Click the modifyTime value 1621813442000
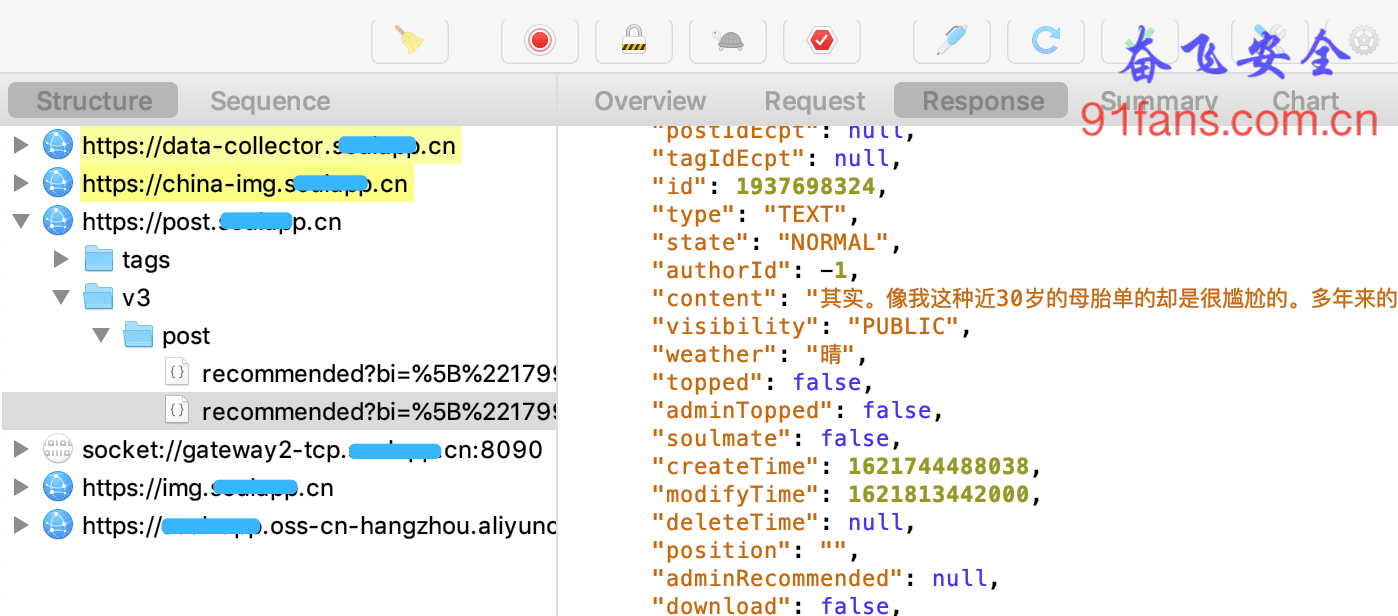Screen dimensions: 1398x616 tap(939, 494)
